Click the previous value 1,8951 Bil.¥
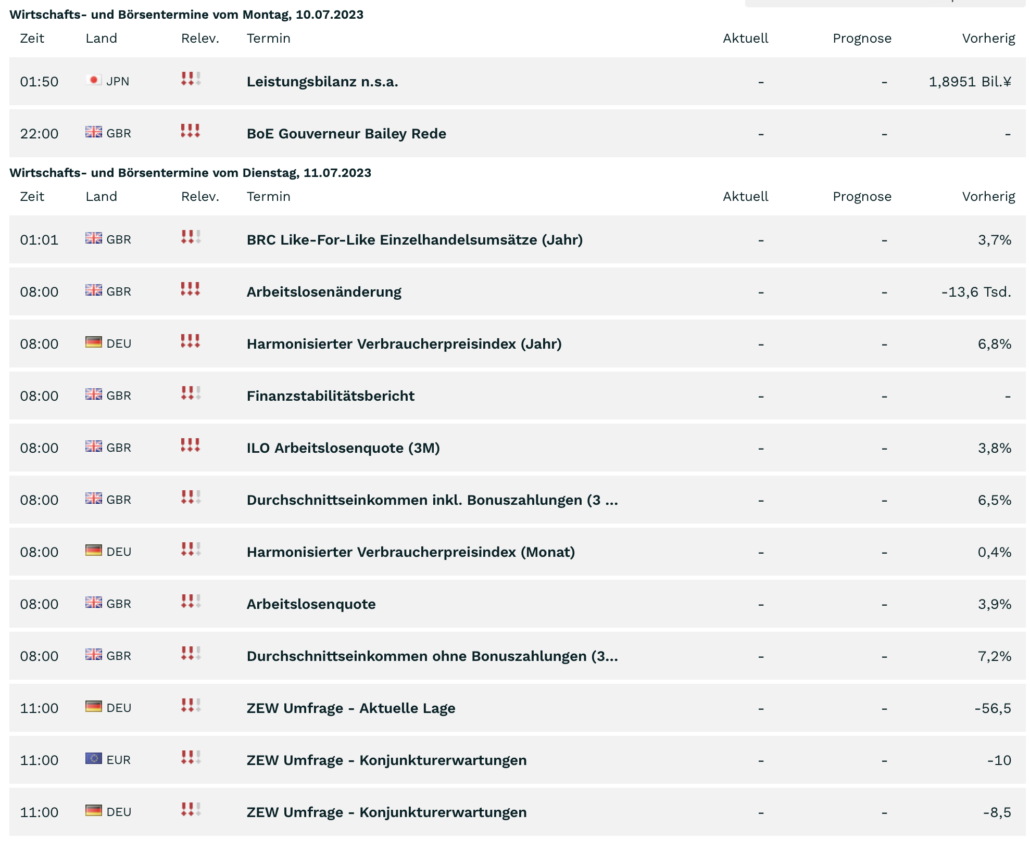The image size is (1030, 841). tap(970, 81)
